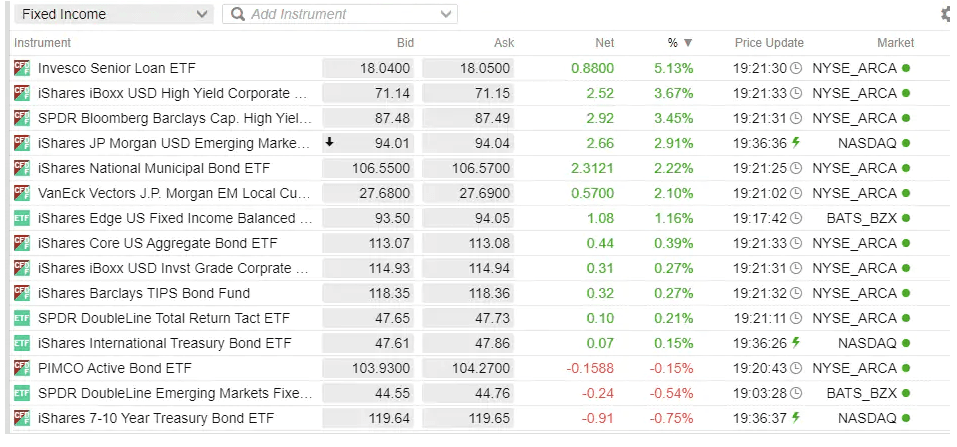Click Ask 94.05 for iShares Edge US Fixed Income
The width and height of the screenshot is (957, 447).
468,218
